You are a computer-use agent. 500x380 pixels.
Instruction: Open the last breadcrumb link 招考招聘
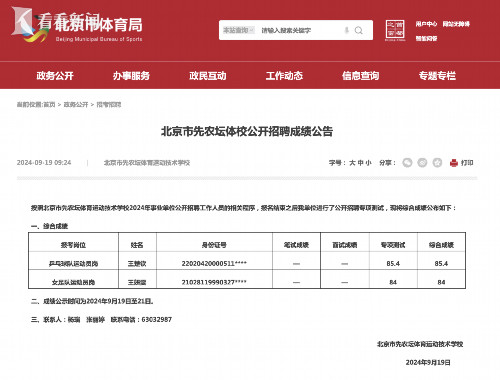coord(109,105)
